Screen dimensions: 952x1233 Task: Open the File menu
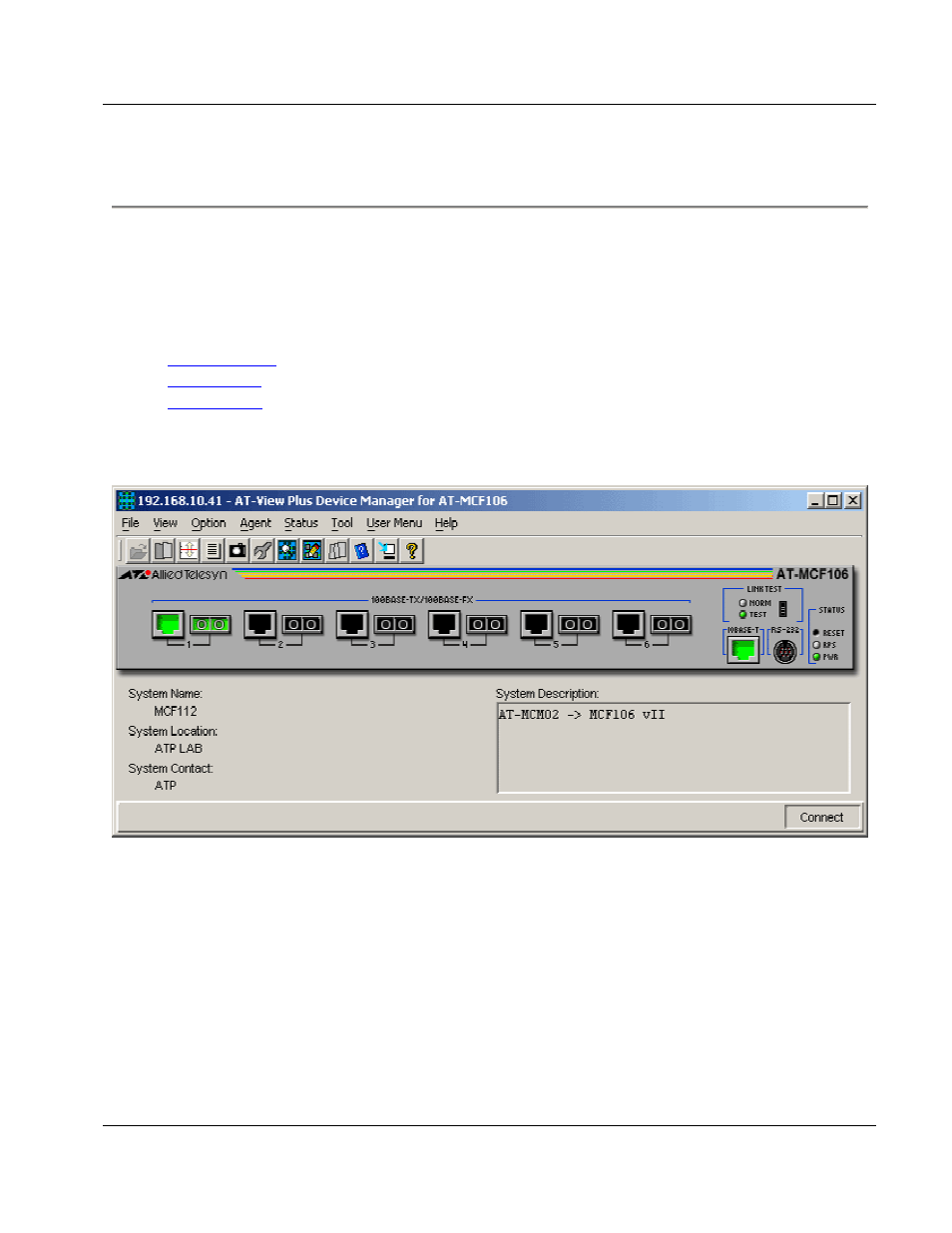131,523
